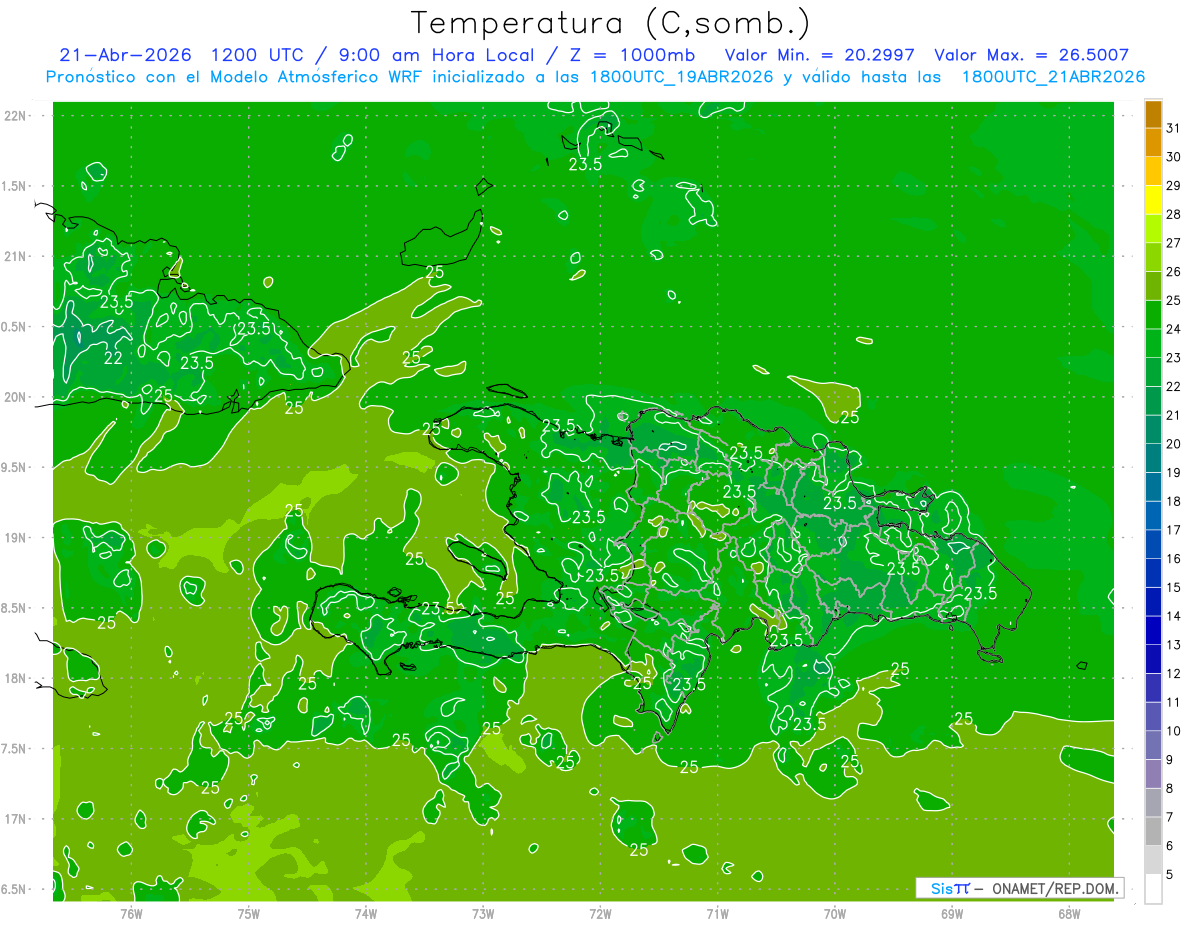Viewport: 1200px width, 927px height.
Task: Click the Temperatura (C,somb.) chart title
Action: (611, 23)
